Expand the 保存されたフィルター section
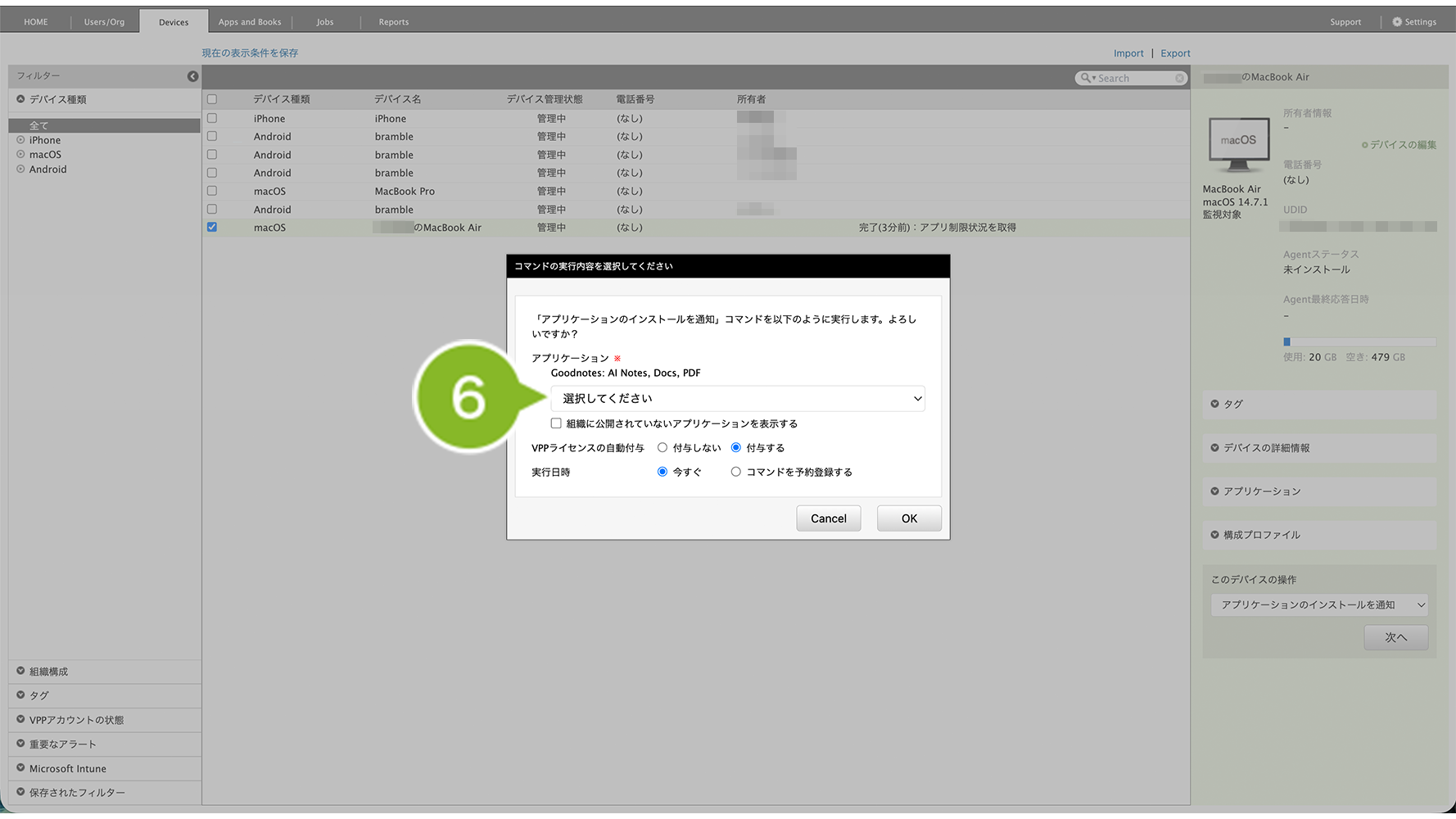 click(x=105, y=793)
